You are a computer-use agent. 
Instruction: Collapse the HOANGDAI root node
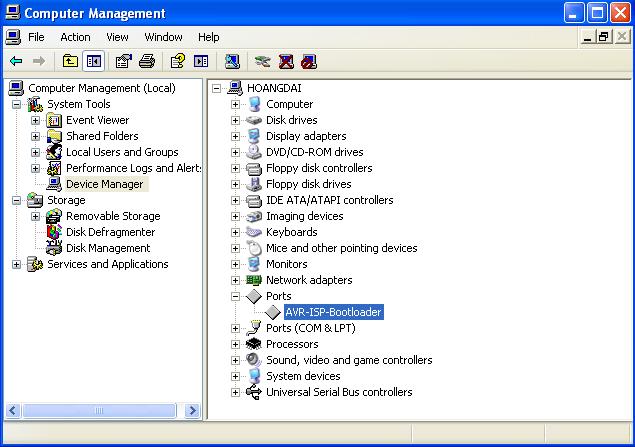(217, 88)
